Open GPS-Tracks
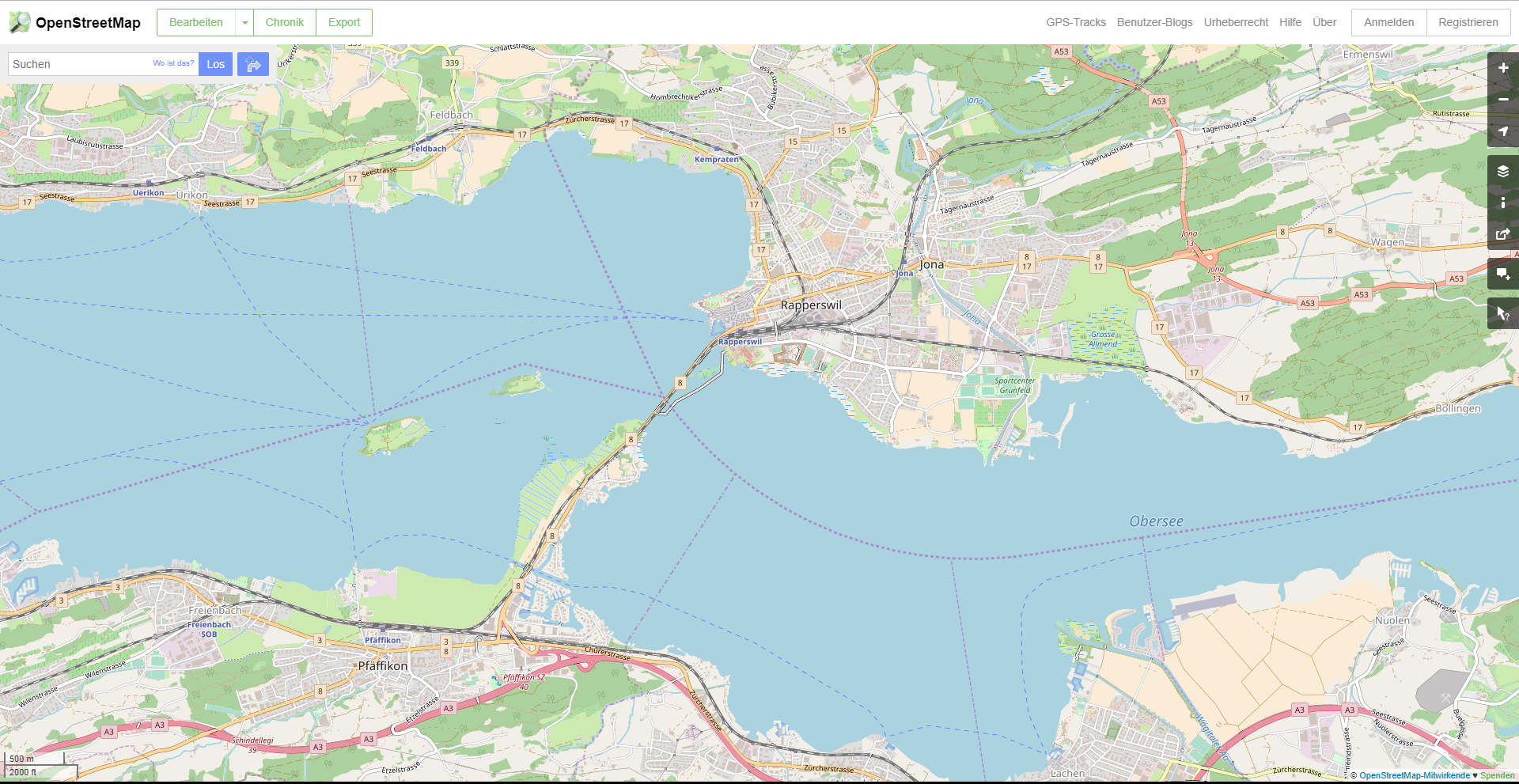 coord(1076,22)
